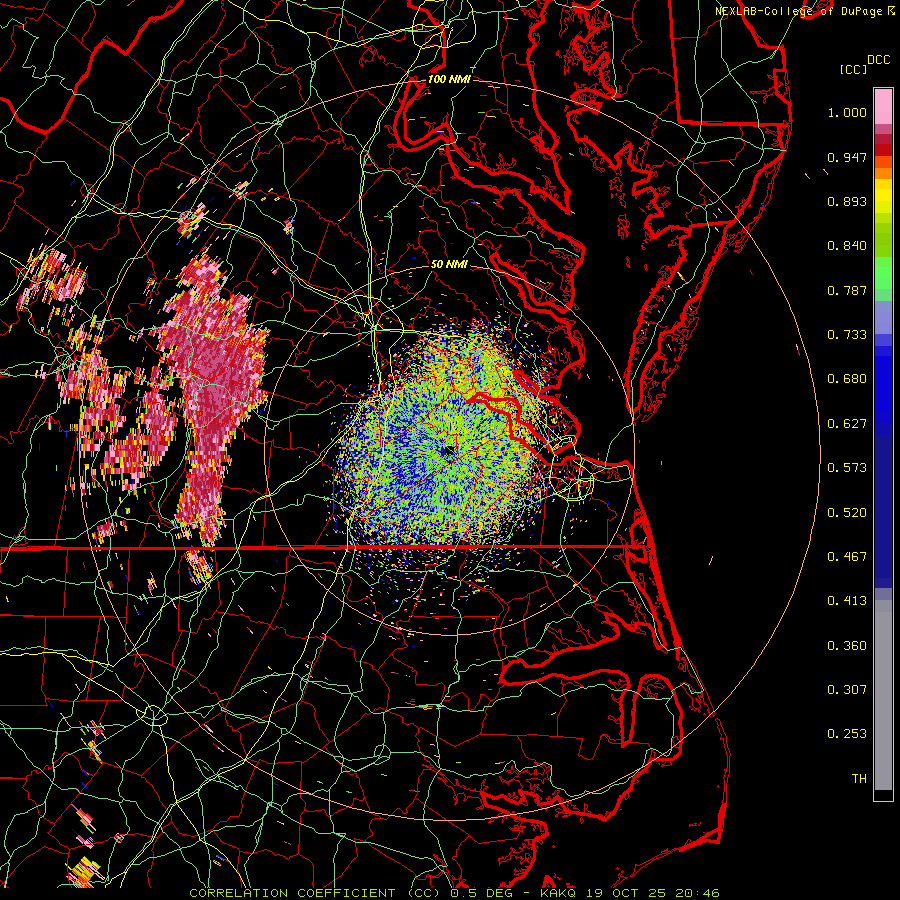Click the DCC label above the color scale

point(878,60)
